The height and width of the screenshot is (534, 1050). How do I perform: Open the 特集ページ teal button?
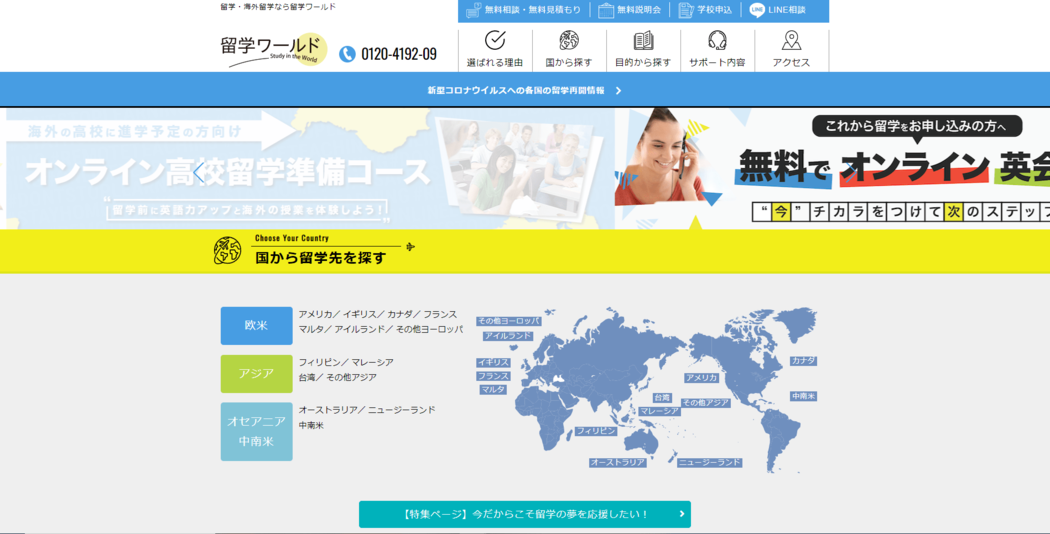click(x=524, y=514)
